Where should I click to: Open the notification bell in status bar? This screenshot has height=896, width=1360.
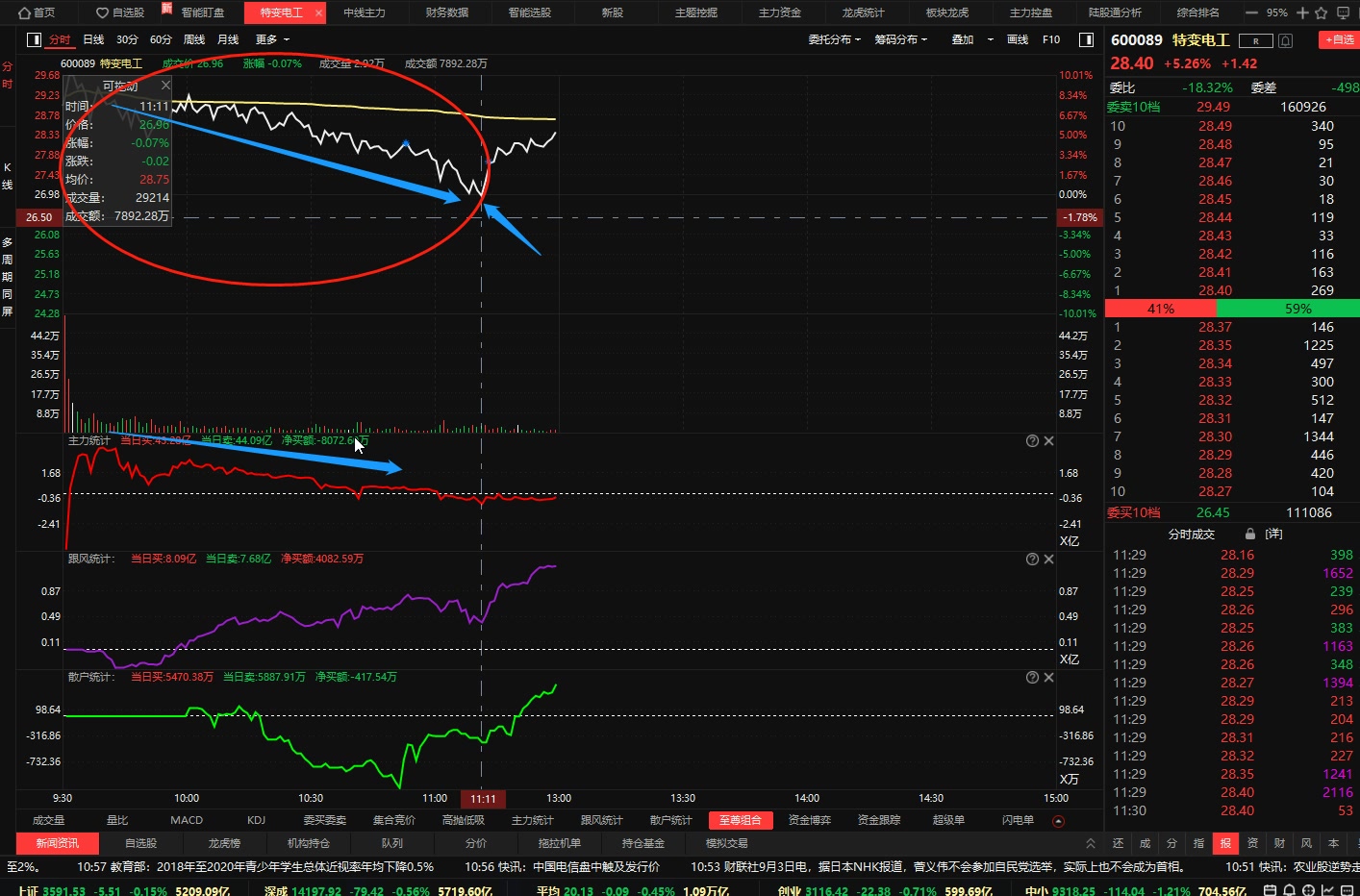coord(1289,890)
